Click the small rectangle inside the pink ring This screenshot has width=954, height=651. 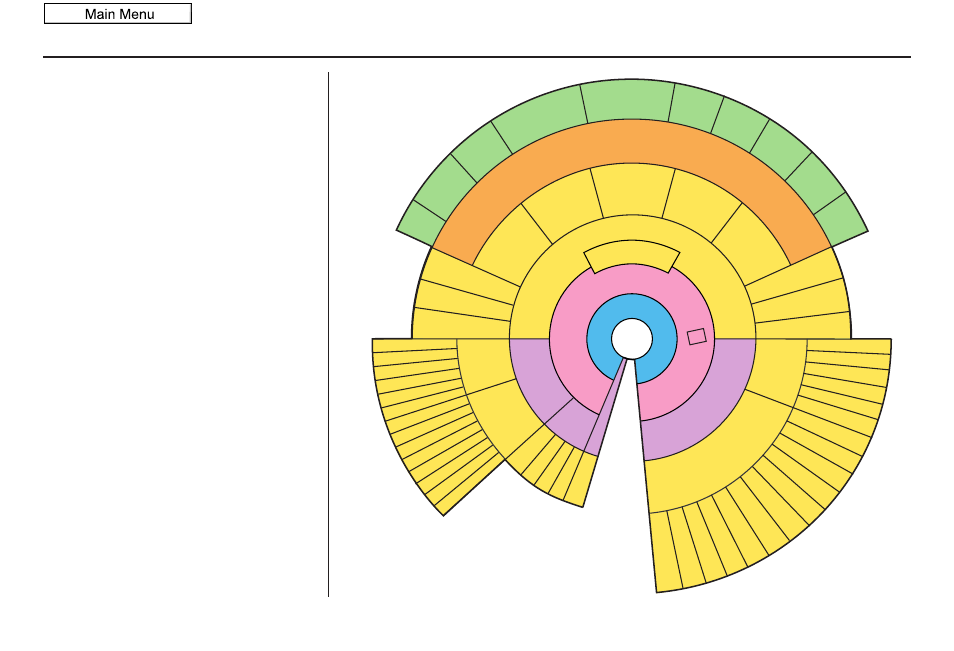pyautogui.click(x=697, y=336)
